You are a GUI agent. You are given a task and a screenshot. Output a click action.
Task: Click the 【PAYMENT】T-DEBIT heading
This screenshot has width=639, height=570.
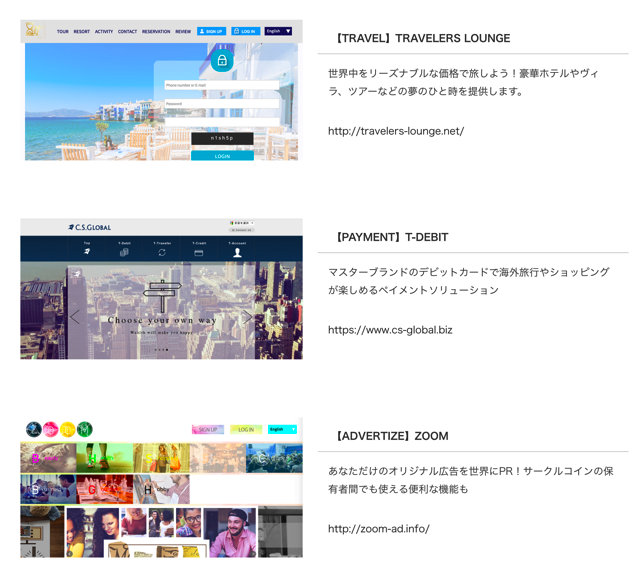(391, 237)
